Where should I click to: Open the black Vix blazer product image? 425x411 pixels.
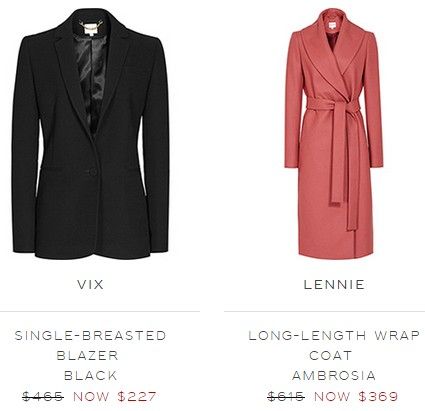pyautogui.click(x=91, y=133)
